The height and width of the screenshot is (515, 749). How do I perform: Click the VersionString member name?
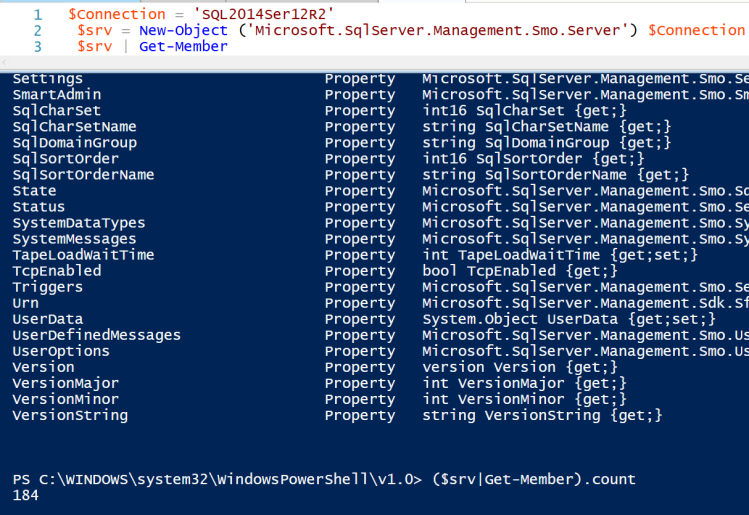coord(70,415)
